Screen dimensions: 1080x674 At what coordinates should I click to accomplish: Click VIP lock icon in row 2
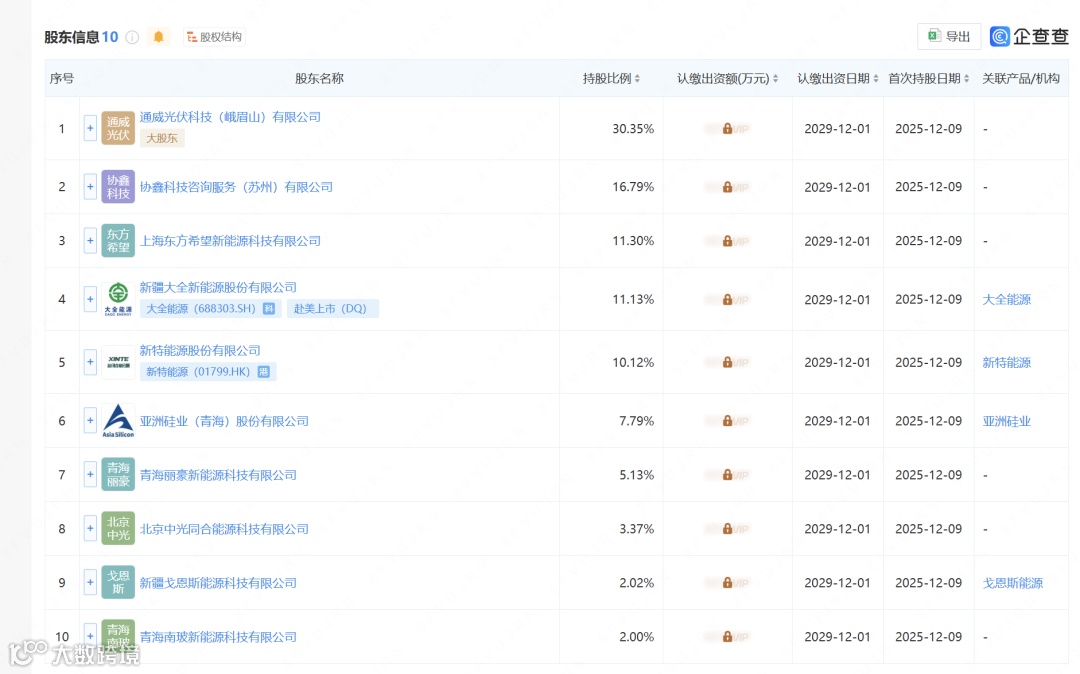click(727, 187)
